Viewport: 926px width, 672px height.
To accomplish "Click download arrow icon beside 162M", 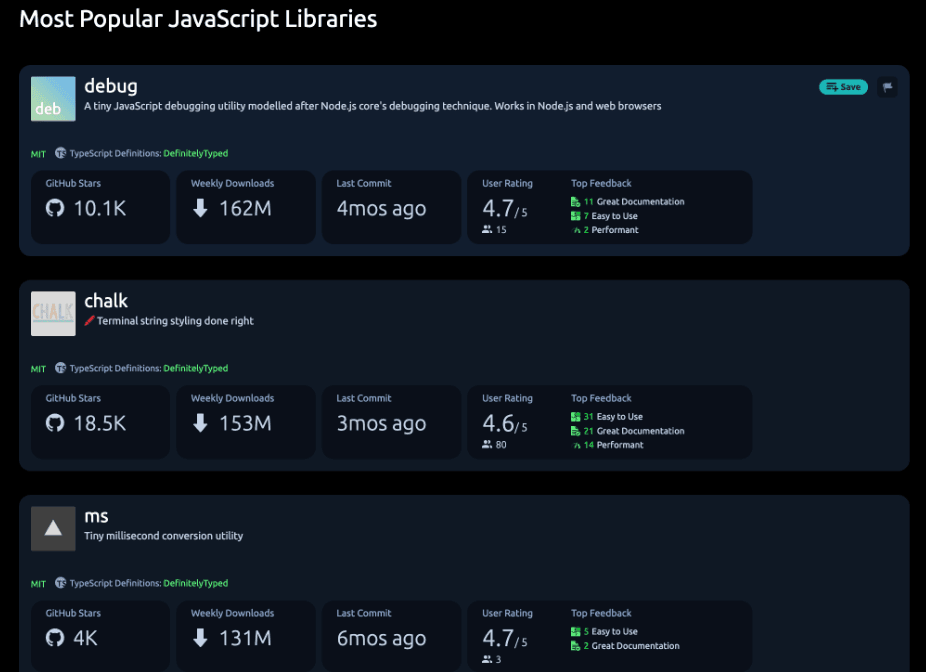I will (200, 208).
